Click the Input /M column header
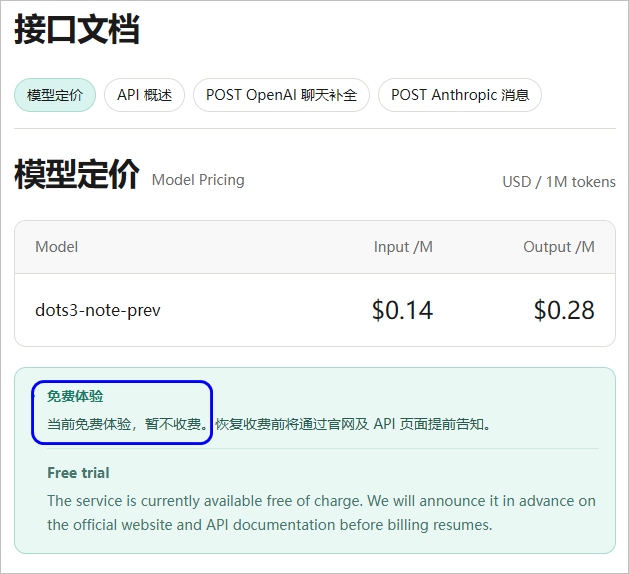Image resolution: width=629 pixels, height=574 pixels. point(403,247)
